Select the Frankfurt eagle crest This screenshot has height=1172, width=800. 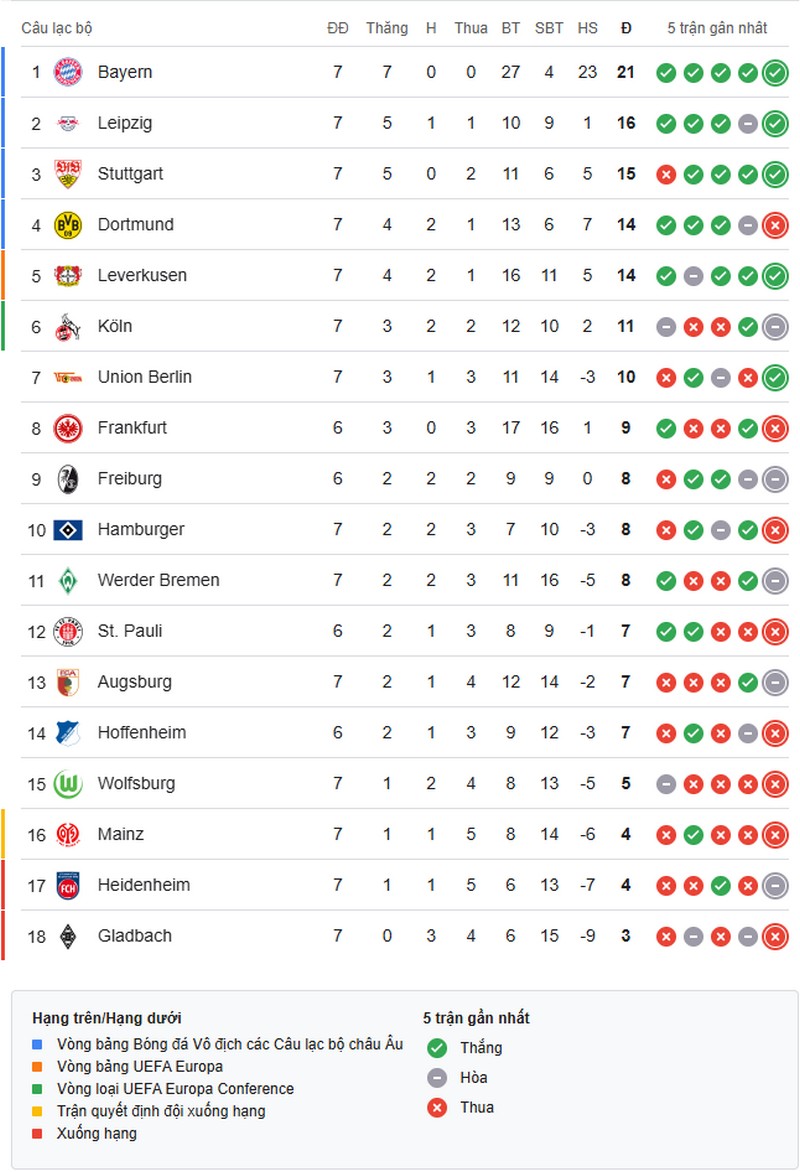point(68,428)
